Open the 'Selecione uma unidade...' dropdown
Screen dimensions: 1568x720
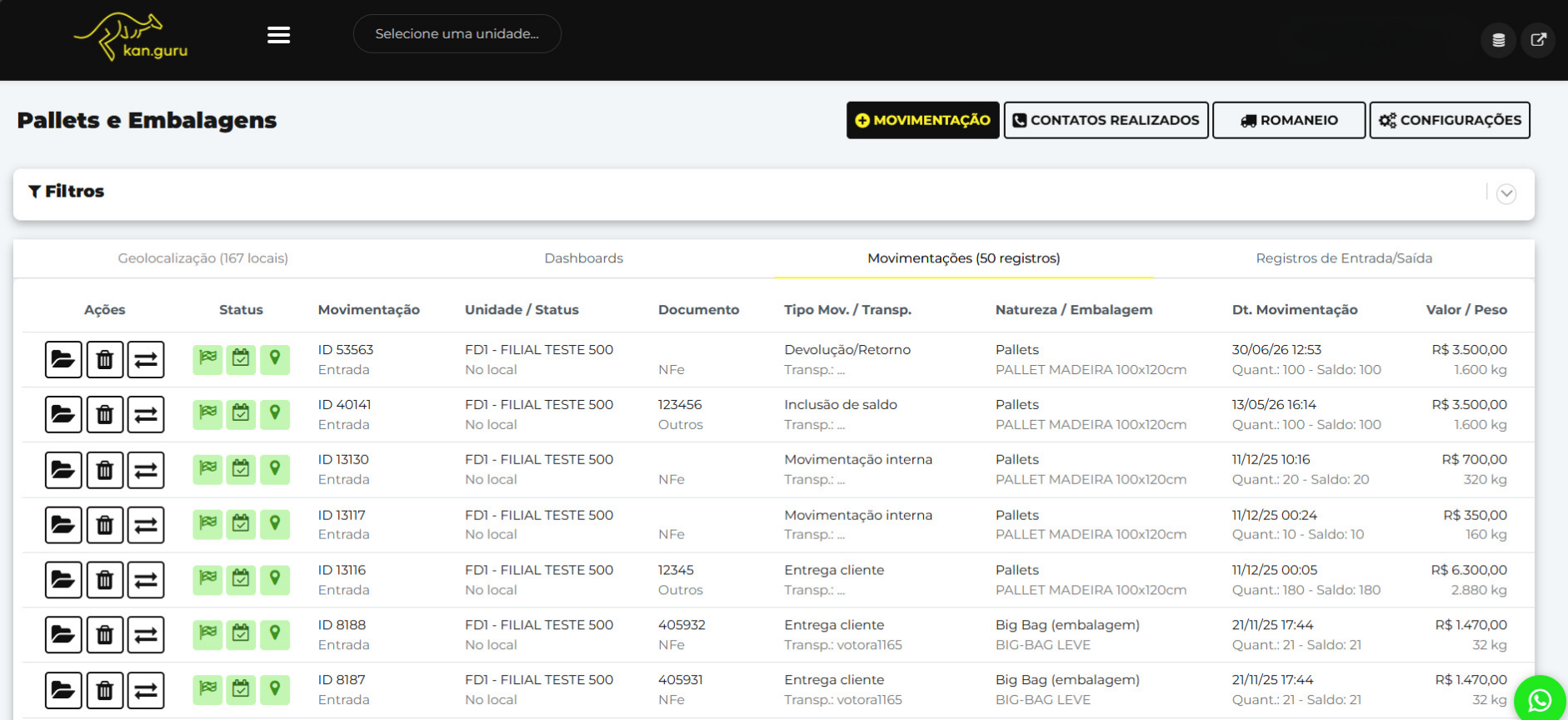tap(457, 34)
